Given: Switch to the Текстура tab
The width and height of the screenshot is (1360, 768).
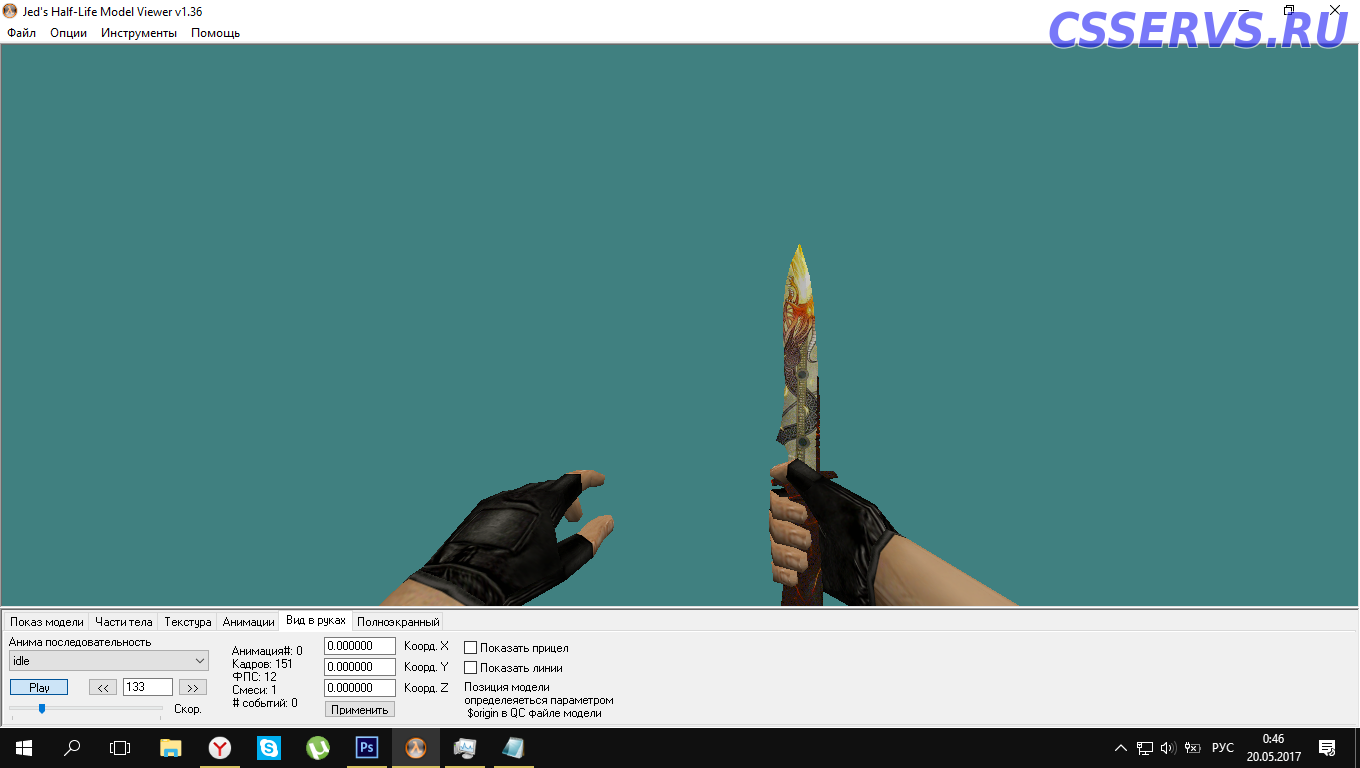Looking at the screenshot, I should tap(188, 622).
